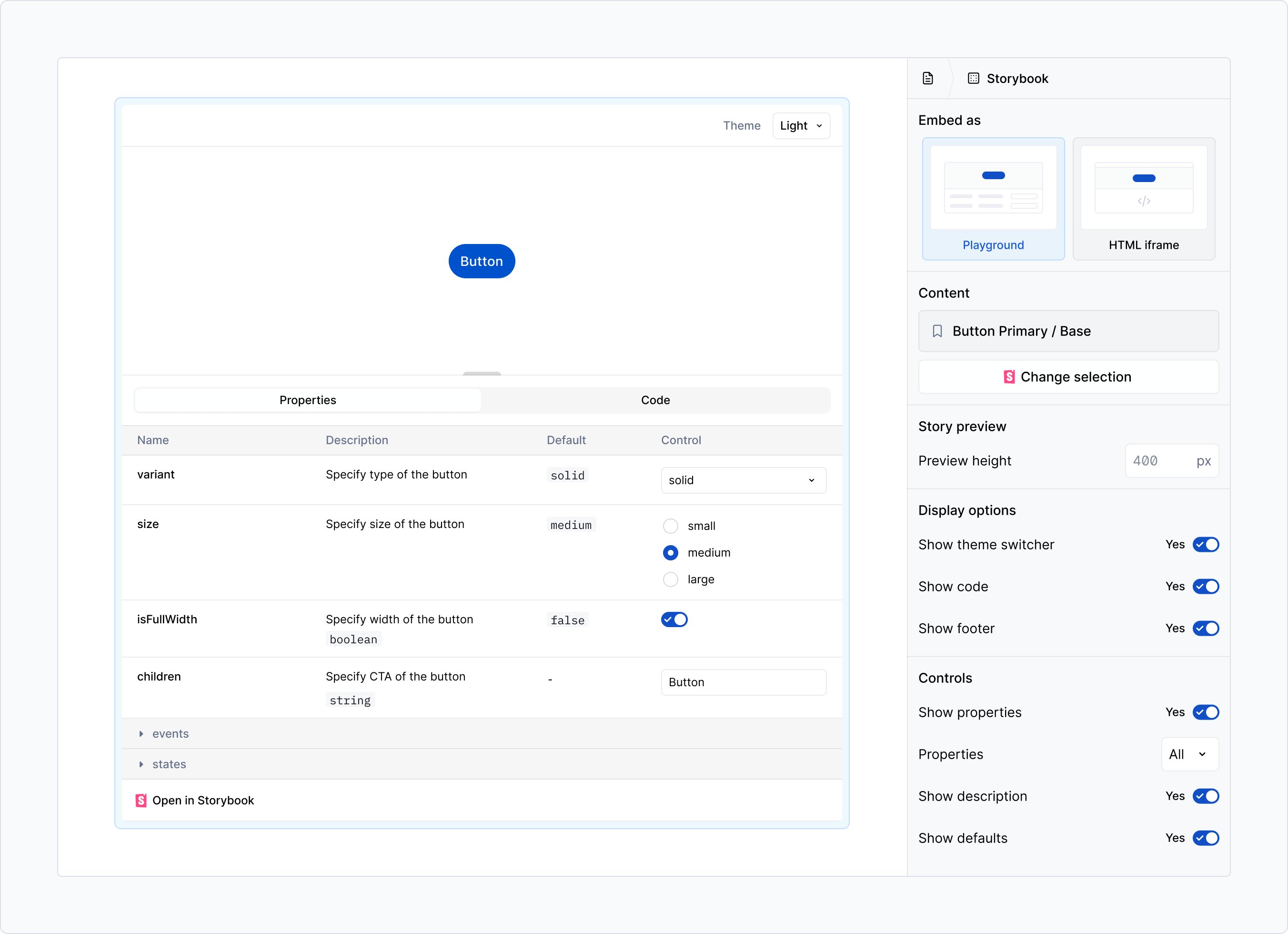Click the 'medium' default value
This screenshot has height=934, width=1288.
pos(571,525)
